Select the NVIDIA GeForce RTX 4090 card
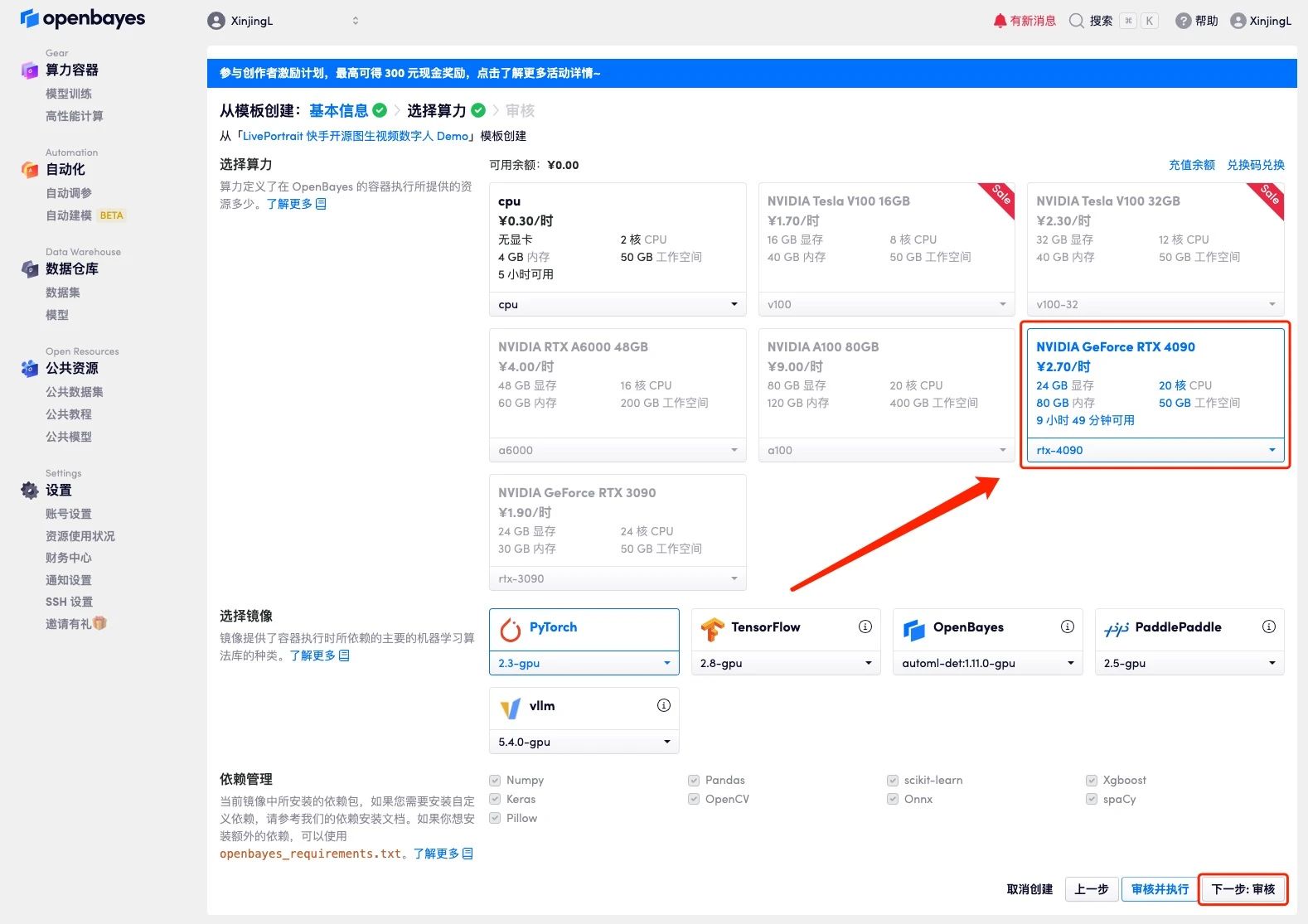The height and width of the screenshot is (924, 1308). click(1155, 395)
